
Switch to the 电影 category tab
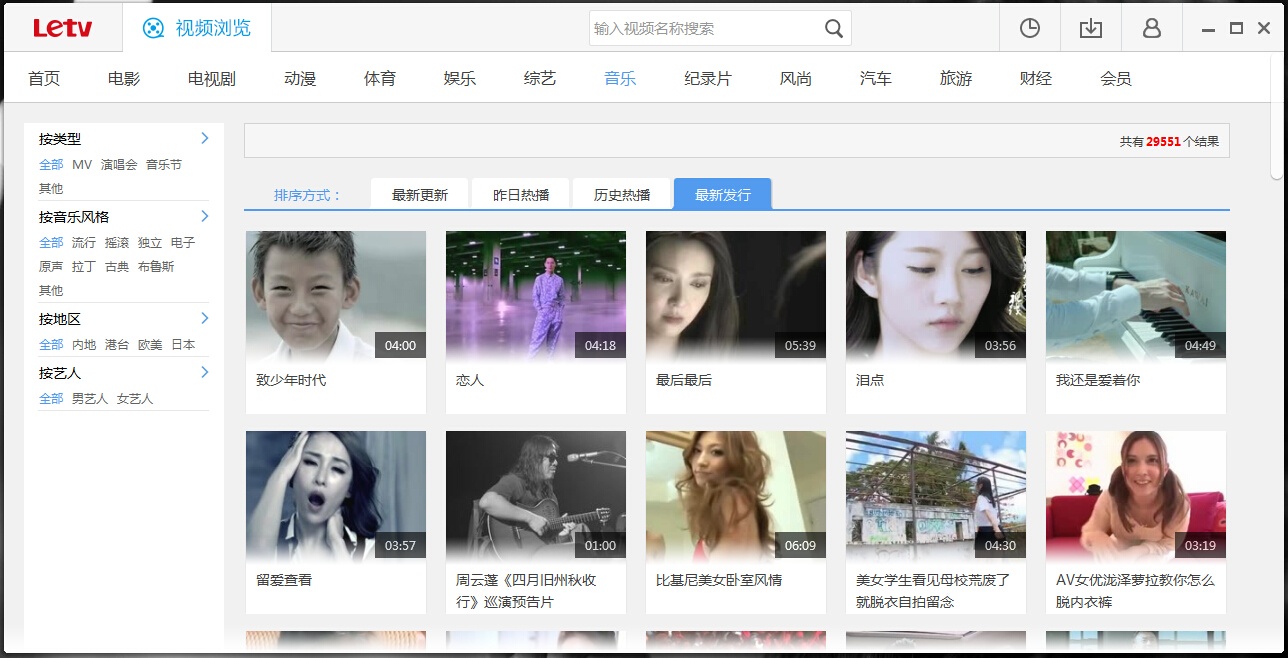point(122,77)
